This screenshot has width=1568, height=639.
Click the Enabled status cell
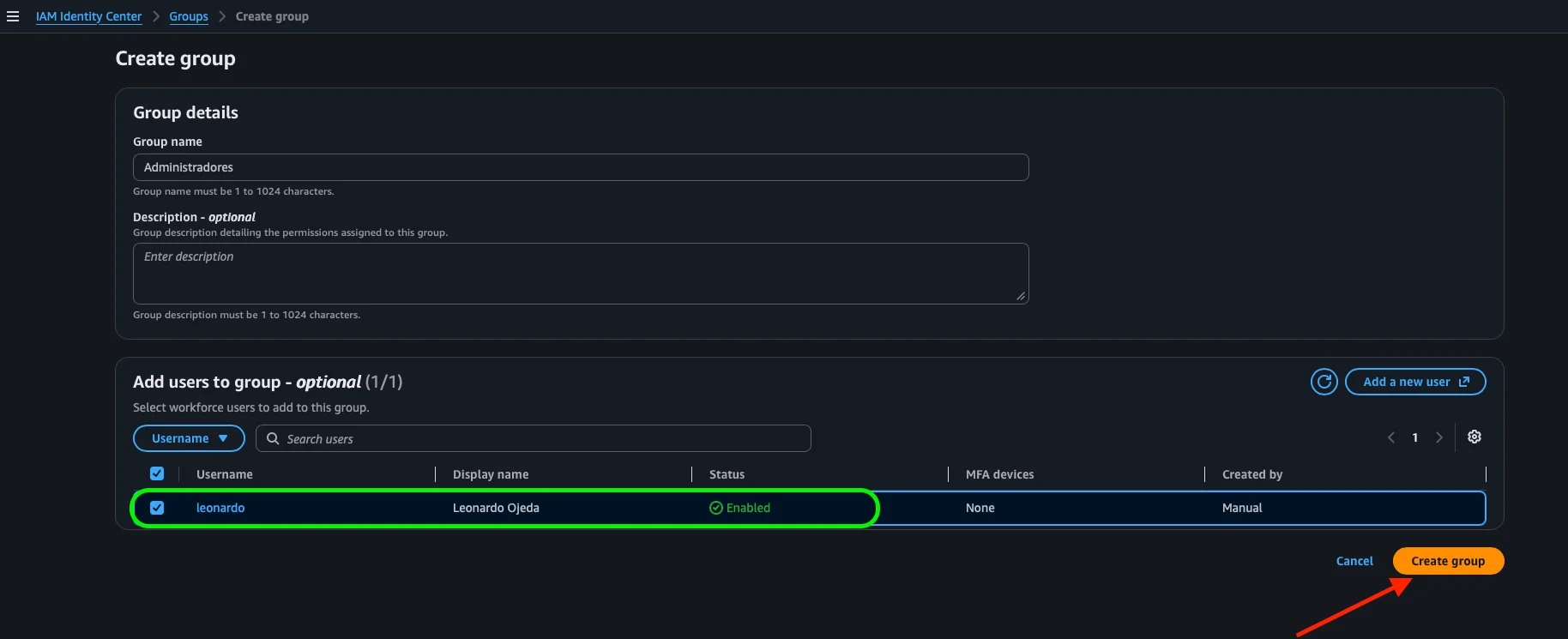[739, 508]
